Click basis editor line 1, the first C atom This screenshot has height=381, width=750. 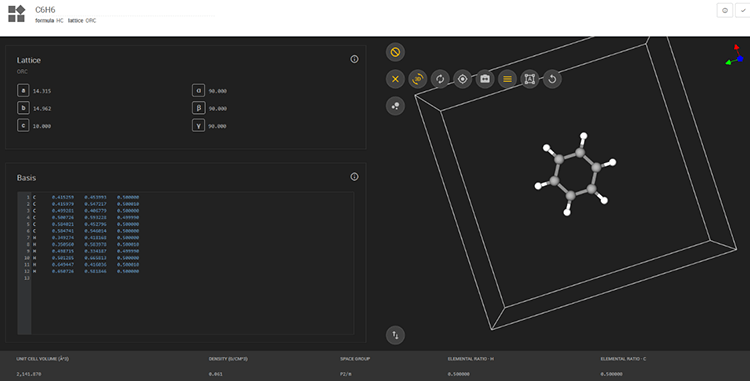[86, 197]
